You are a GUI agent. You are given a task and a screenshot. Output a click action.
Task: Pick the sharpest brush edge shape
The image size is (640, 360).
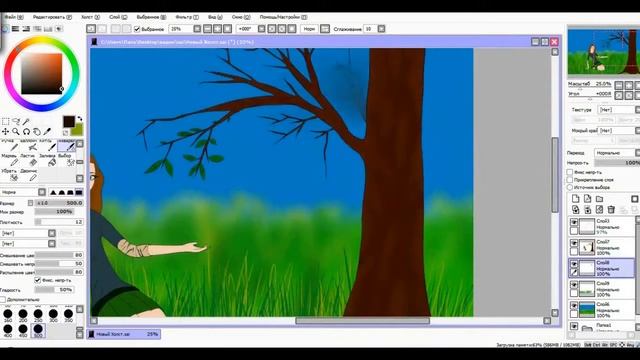53,192
